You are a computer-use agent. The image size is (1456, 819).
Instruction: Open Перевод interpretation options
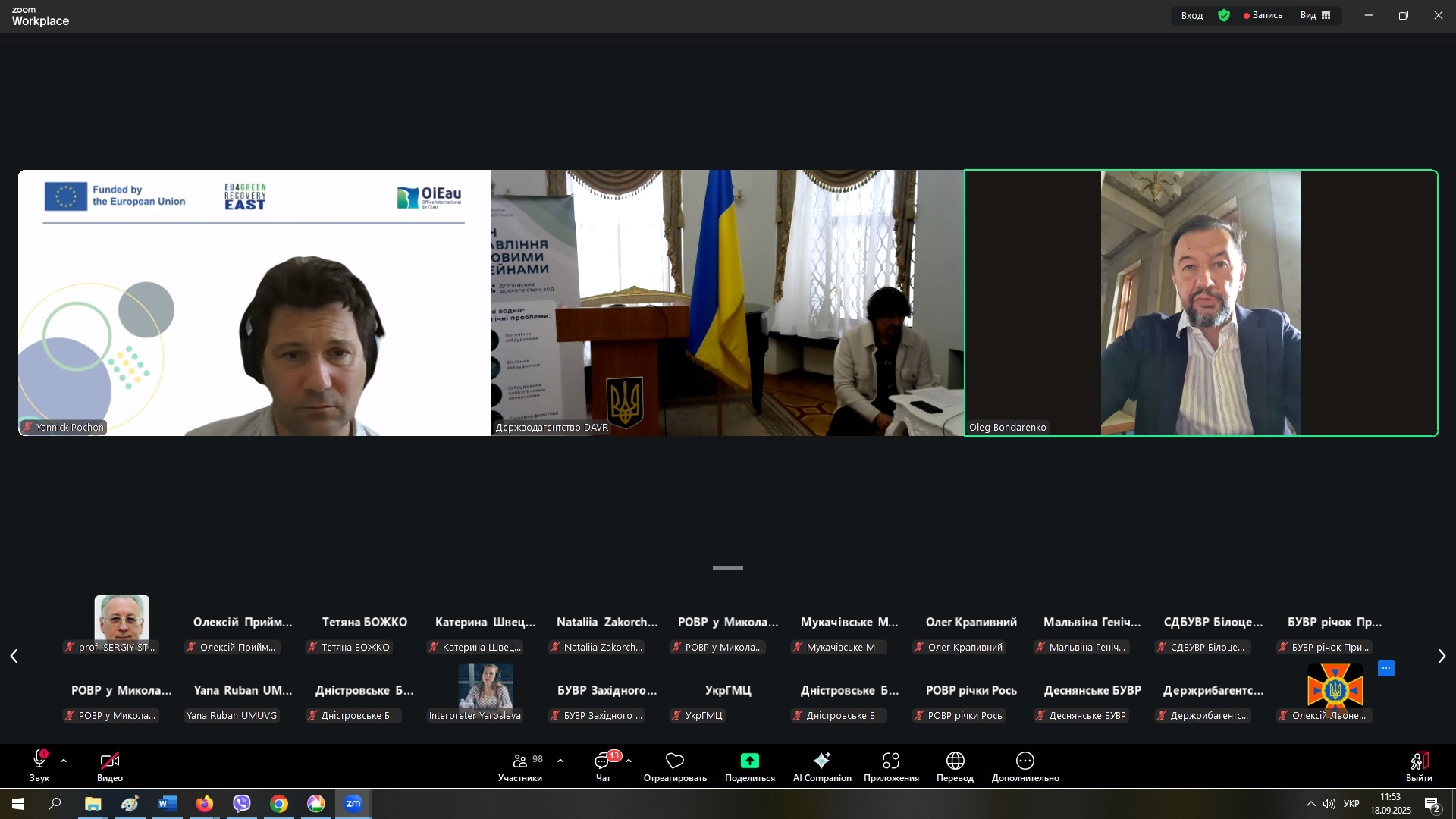point(955,765)
